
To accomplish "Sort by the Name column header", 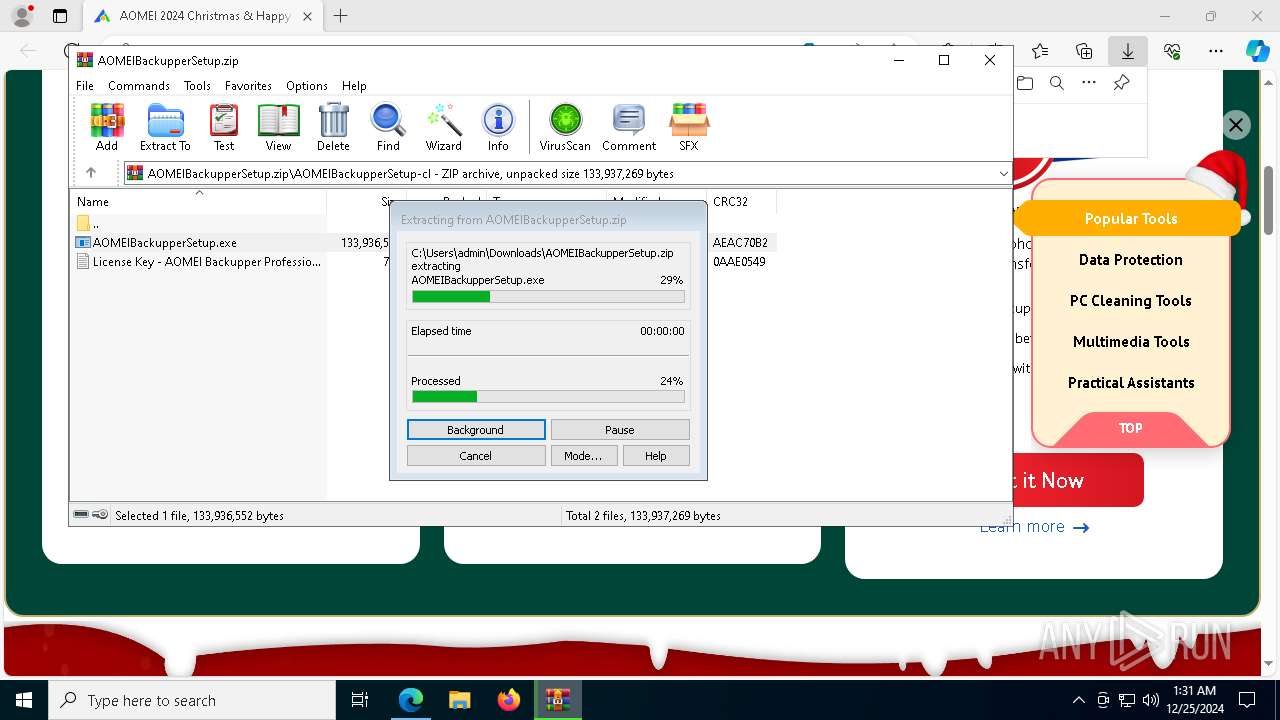I will click(x=198, y=201).
